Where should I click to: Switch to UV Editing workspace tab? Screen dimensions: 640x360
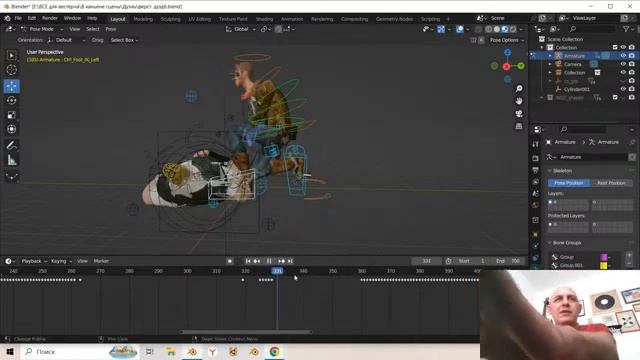(x=199, y=19)
